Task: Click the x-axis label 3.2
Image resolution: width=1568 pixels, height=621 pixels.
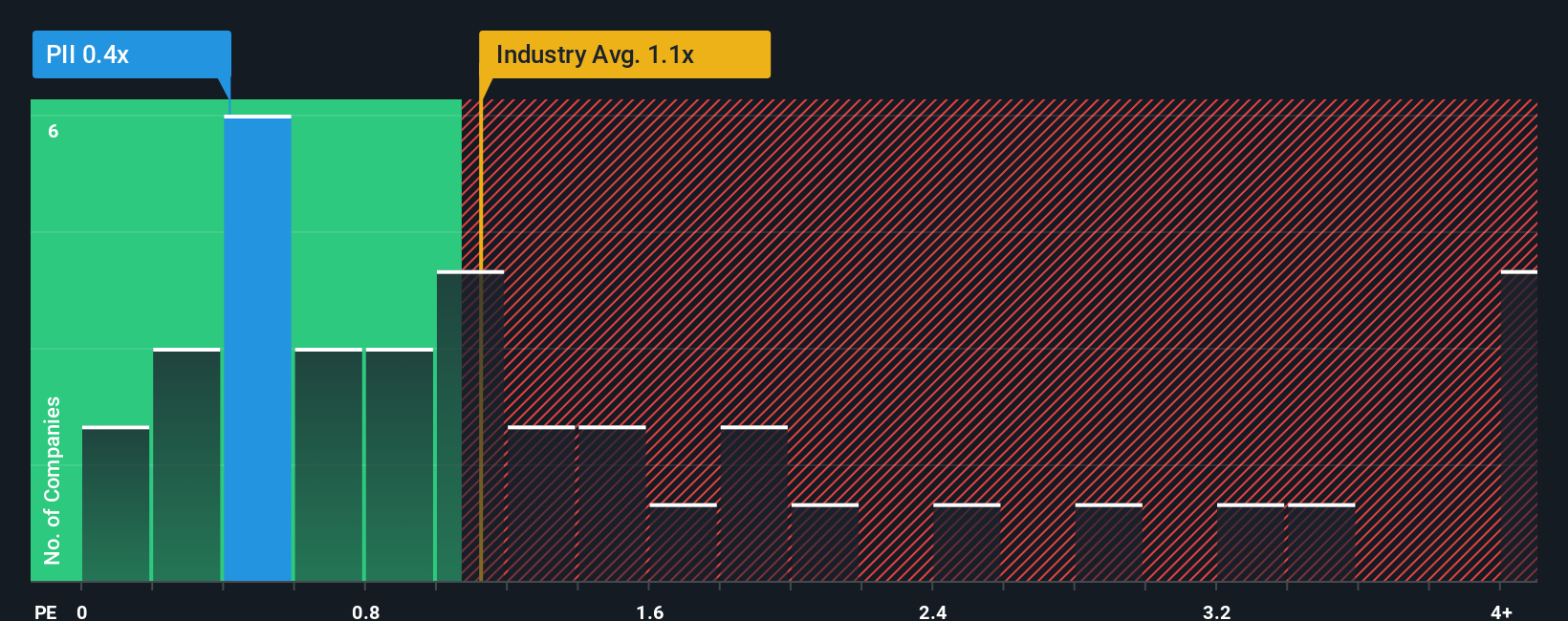Action: 1216,611
